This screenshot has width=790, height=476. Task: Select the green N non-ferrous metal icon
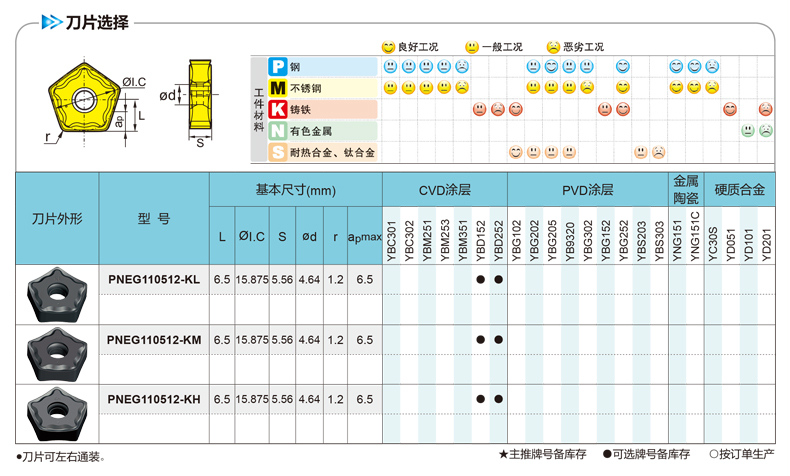point(278,131)
